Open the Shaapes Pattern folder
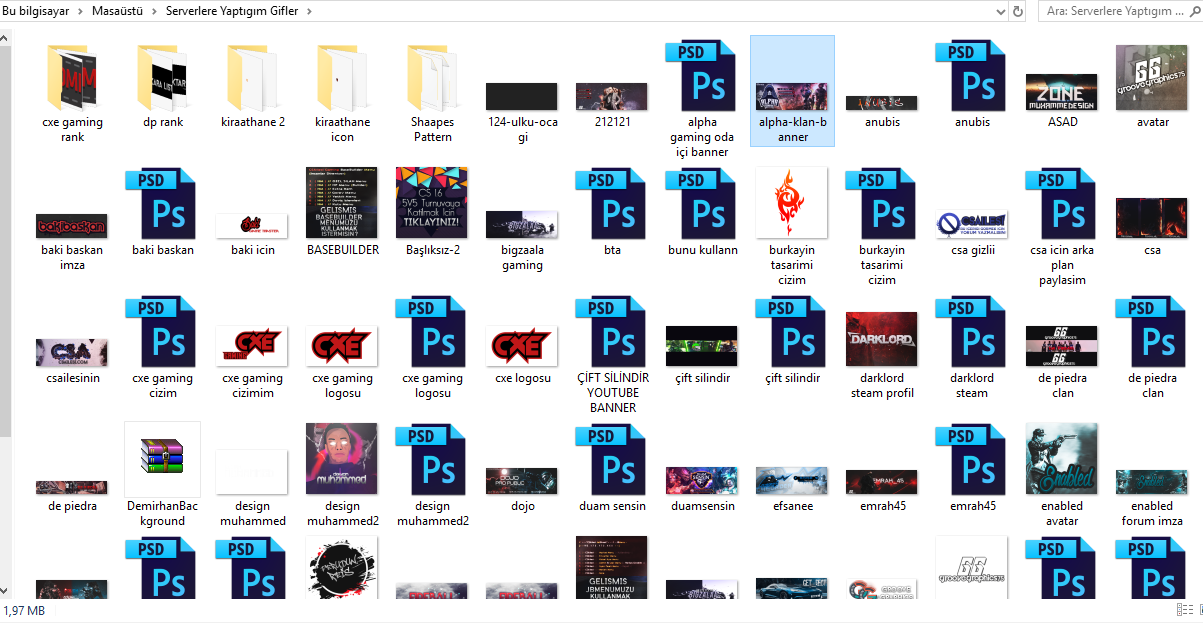 coord(432,78)
